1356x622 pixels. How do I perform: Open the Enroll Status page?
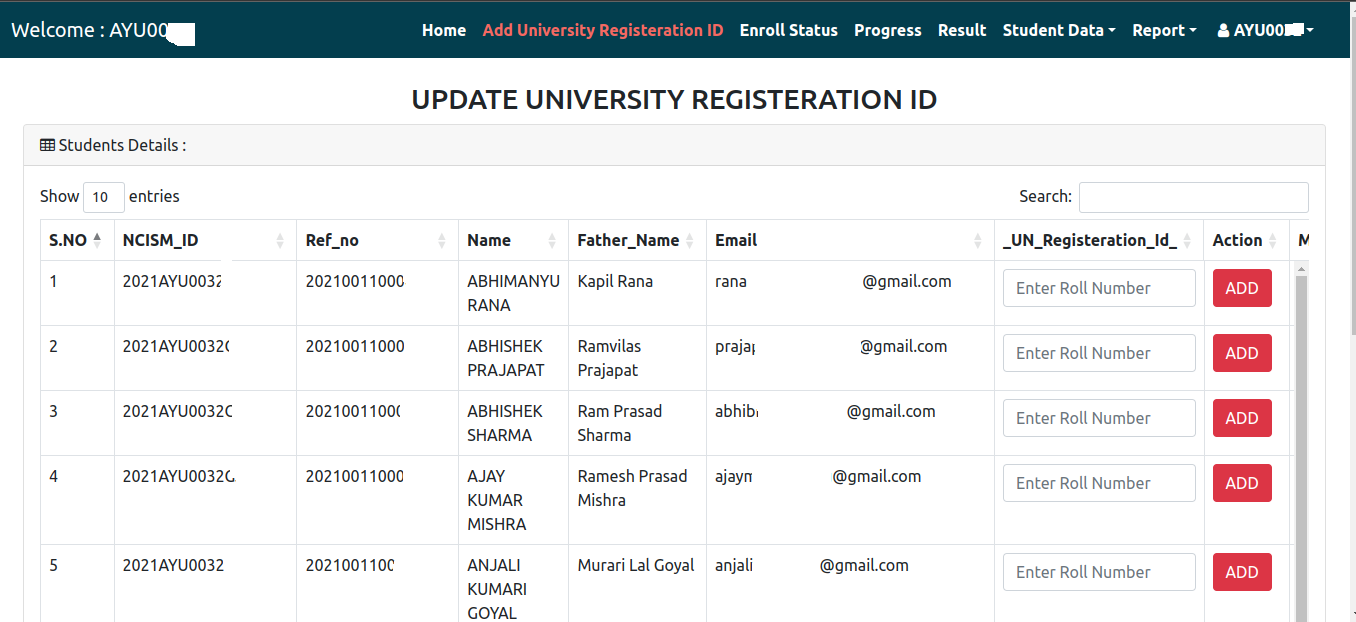tap(789, 30)
